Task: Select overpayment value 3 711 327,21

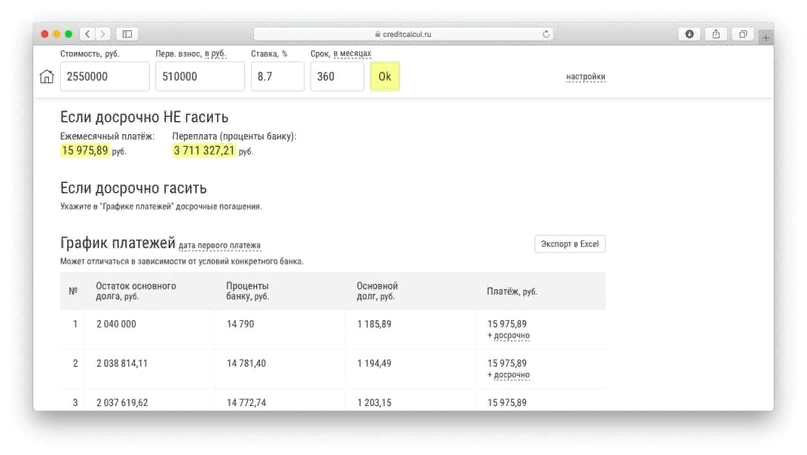Action: click(204, 150)
